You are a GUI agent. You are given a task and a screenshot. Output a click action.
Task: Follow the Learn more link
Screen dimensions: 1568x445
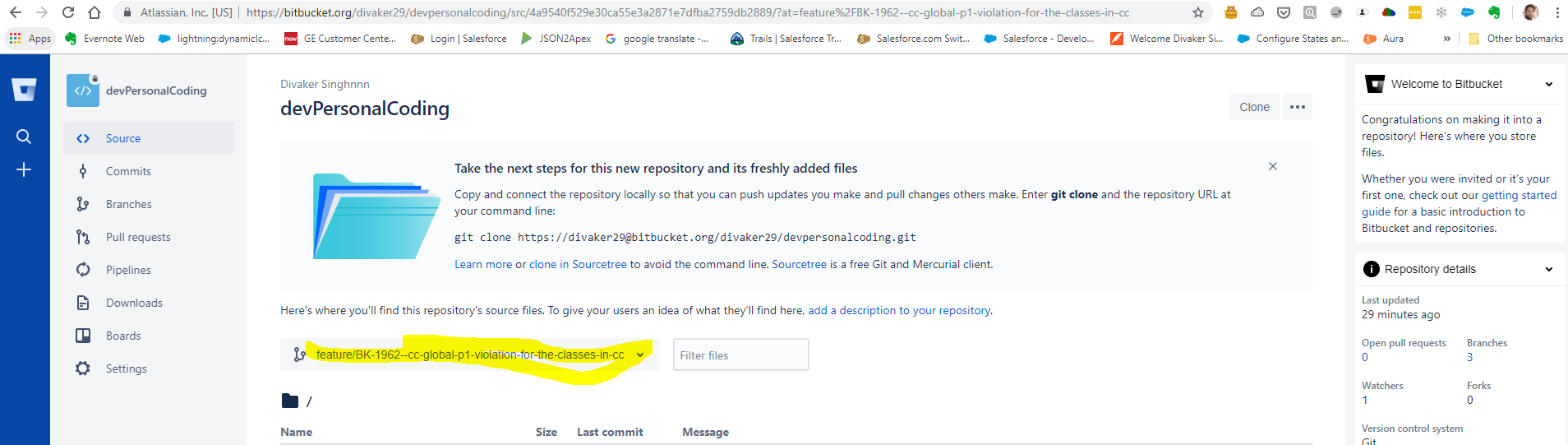tap(483, 264)
